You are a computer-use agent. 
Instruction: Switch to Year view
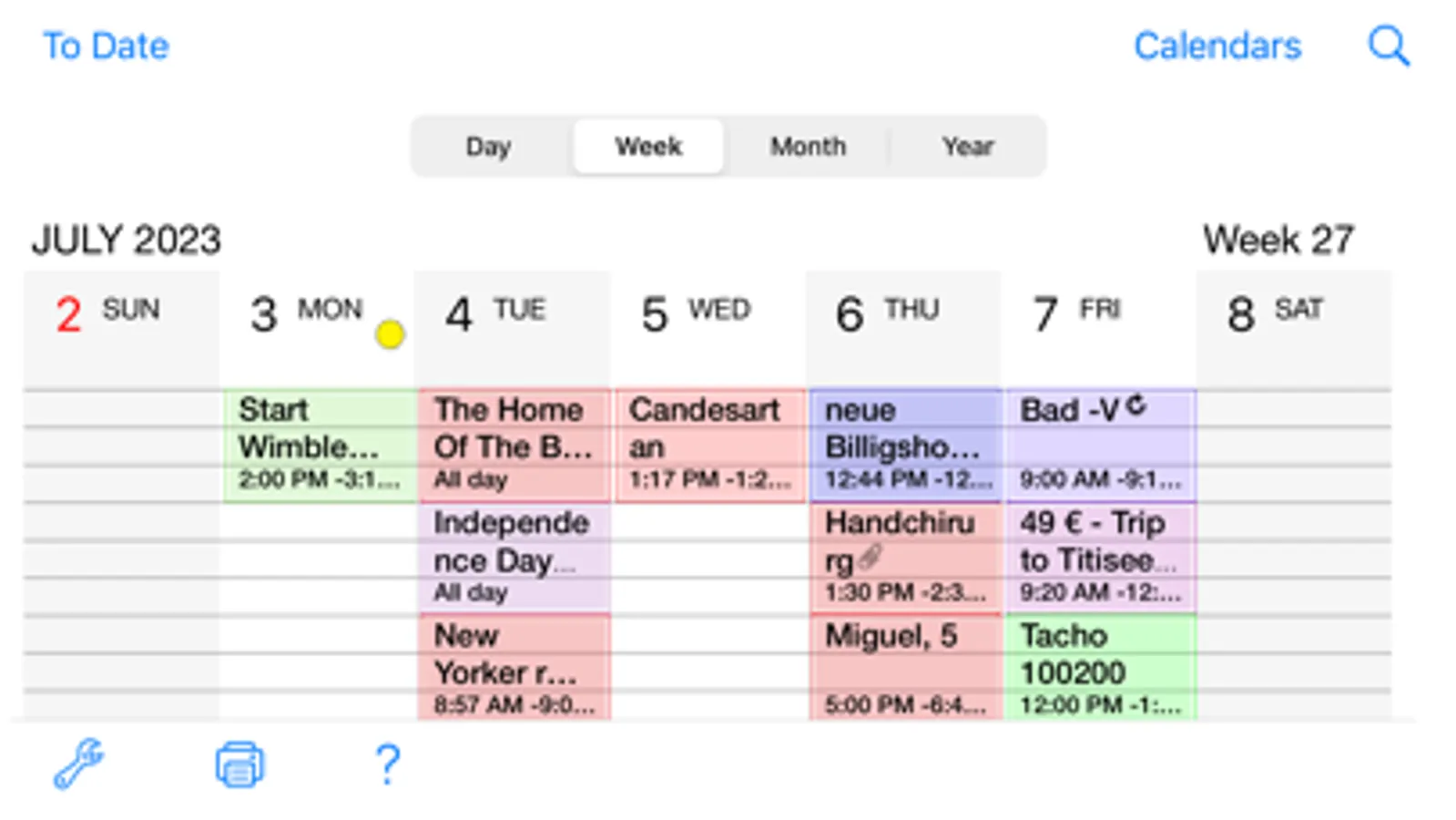click(968, 147)
